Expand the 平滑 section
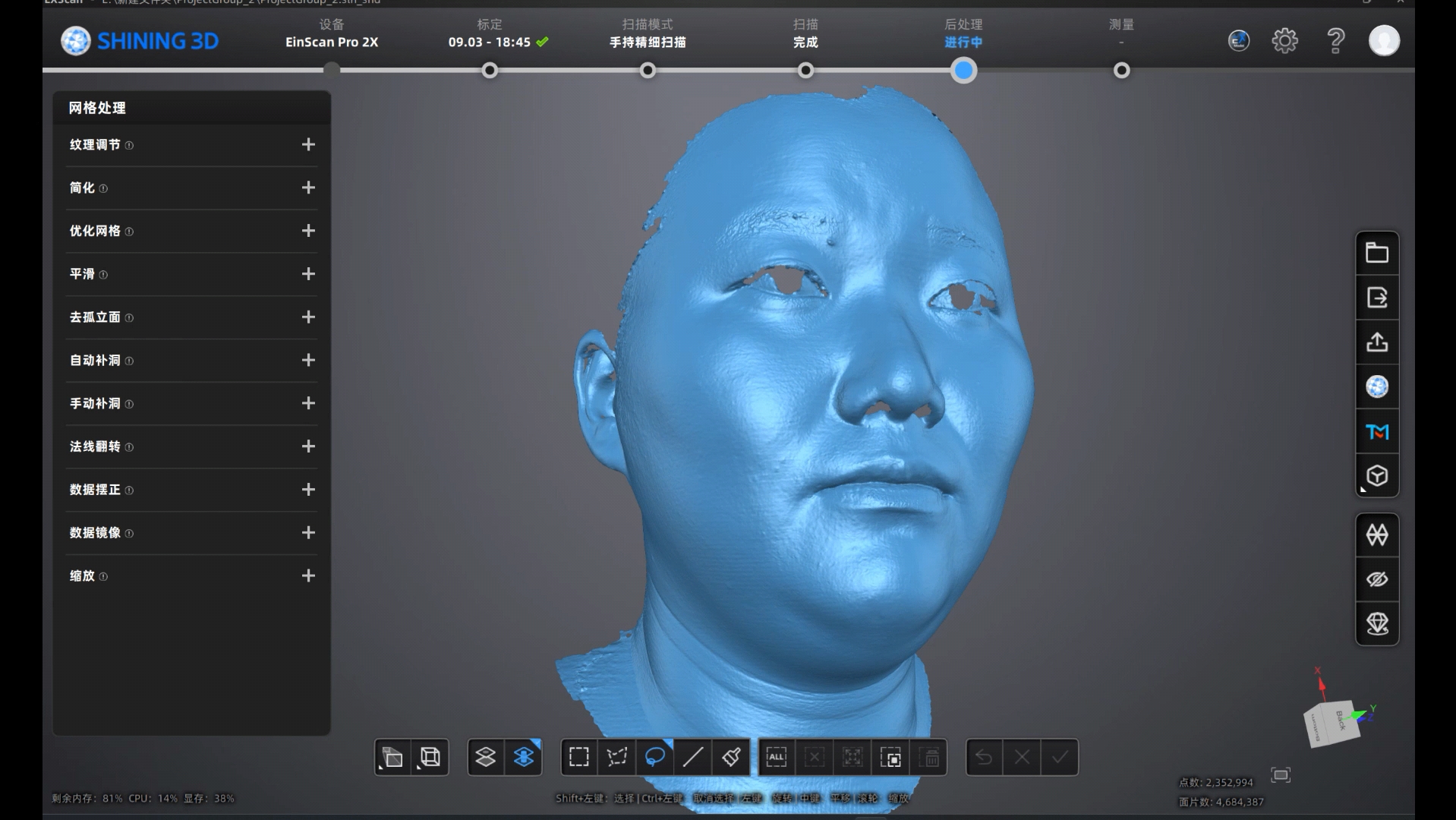This screenshot has height=820, width=1456. (x=308, y=274)
